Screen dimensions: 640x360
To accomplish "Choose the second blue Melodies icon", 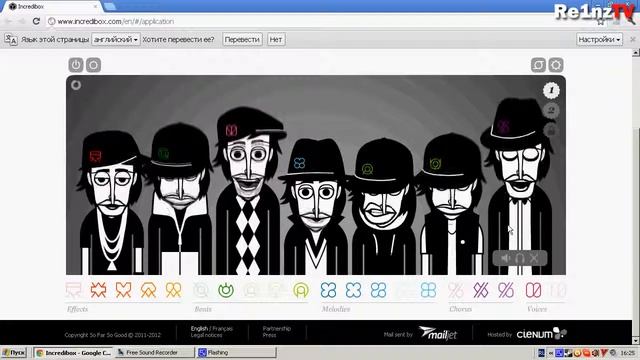I will (x=353, y=290).
